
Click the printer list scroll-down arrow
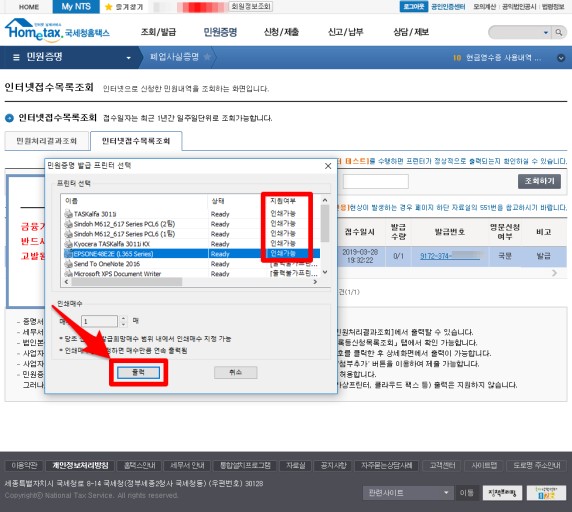click(325, 272)
